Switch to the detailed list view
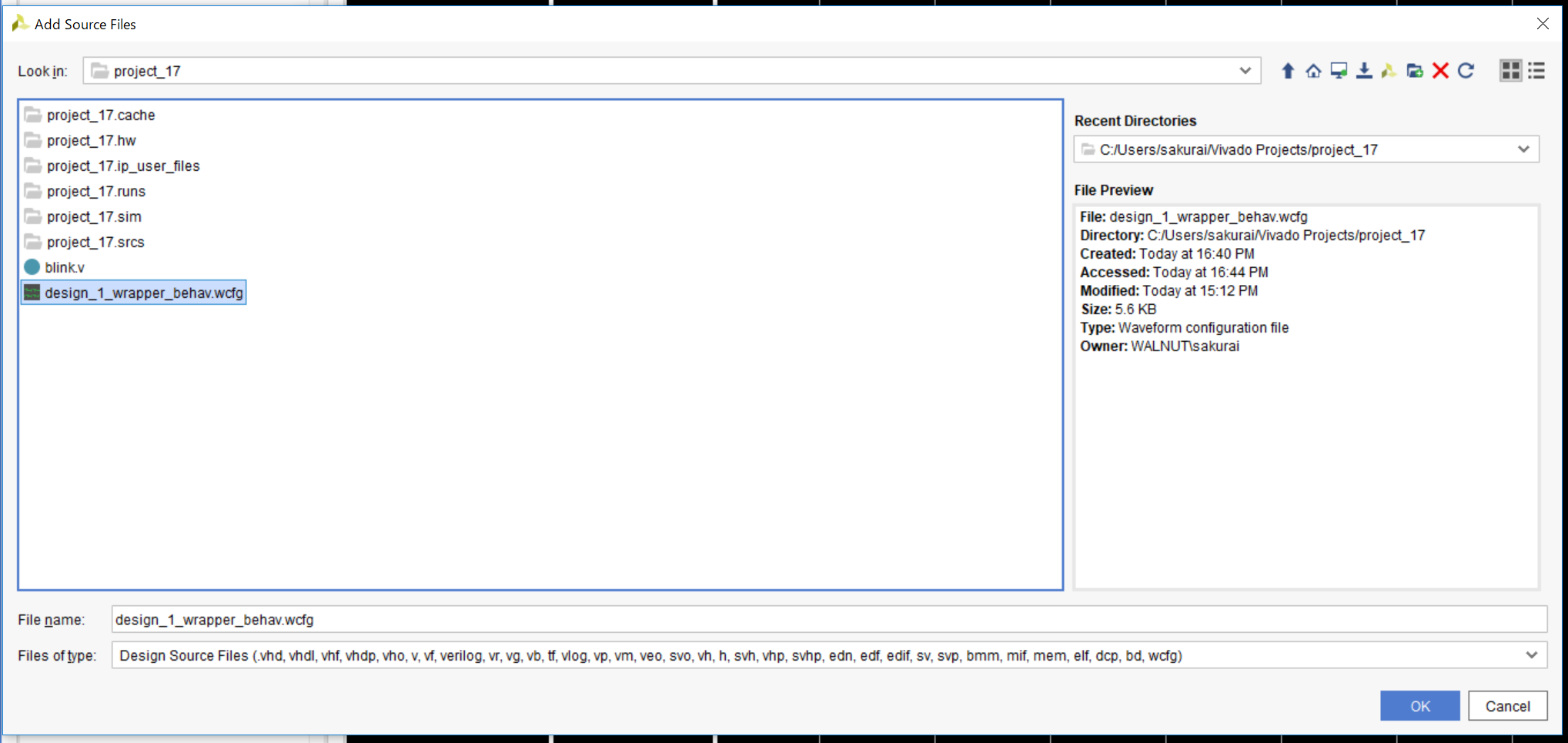 point(1536,71)
